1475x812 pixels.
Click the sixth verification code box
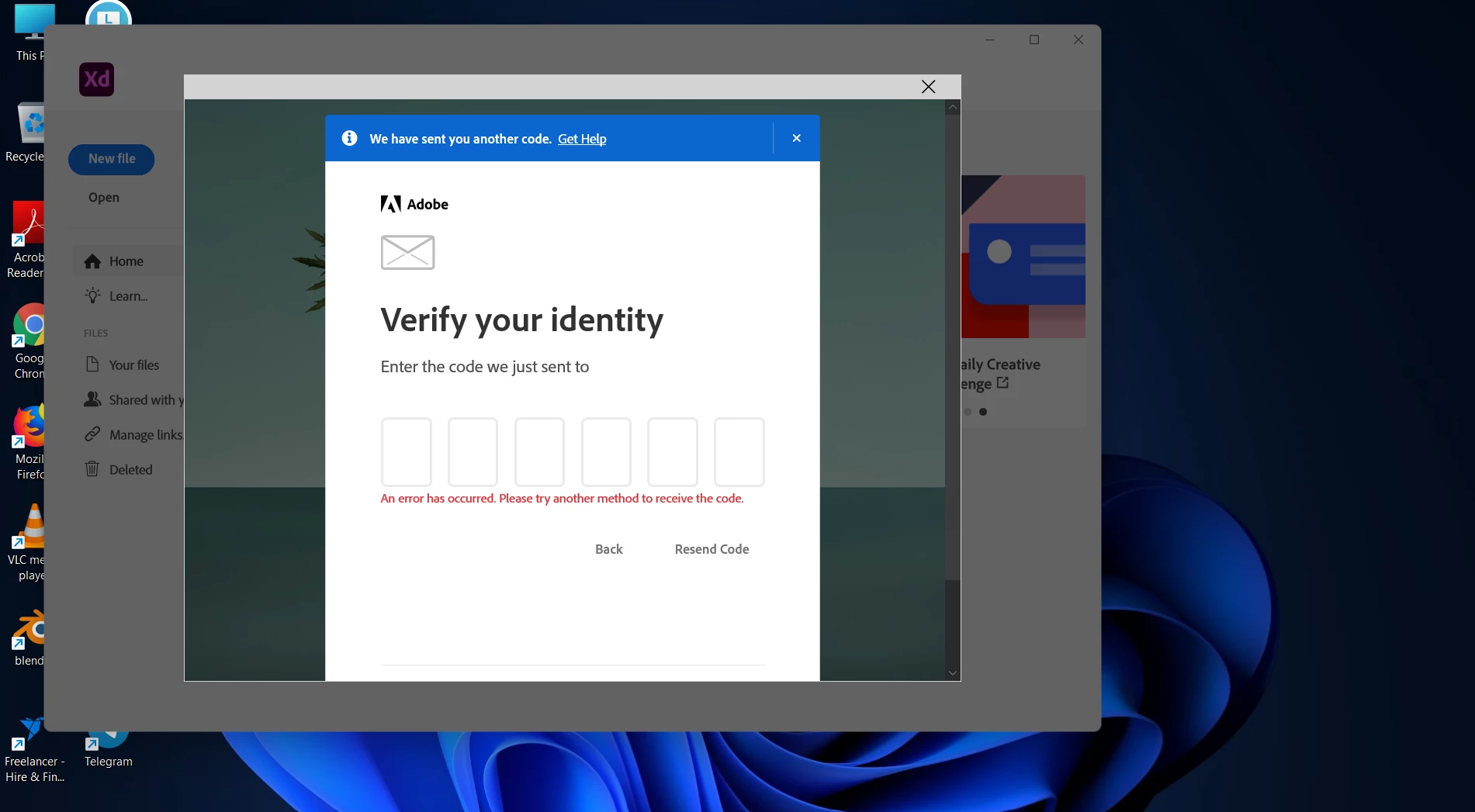(739, 451)
